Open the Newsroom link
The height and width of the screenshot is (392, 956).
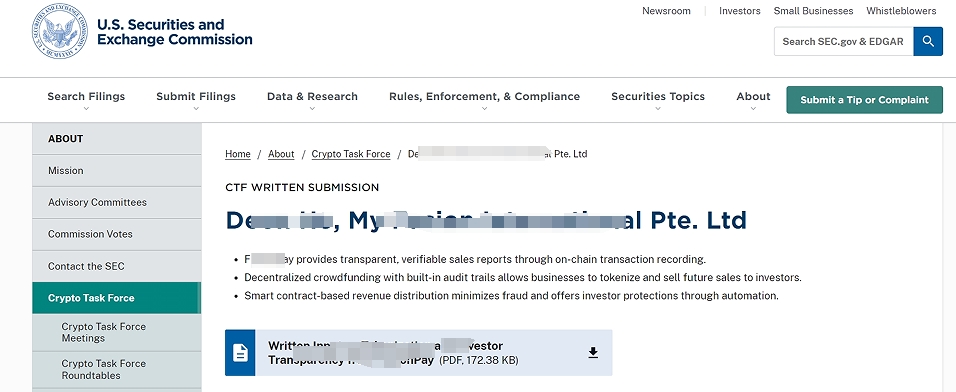pyautogui.click(x=666, y=11)
